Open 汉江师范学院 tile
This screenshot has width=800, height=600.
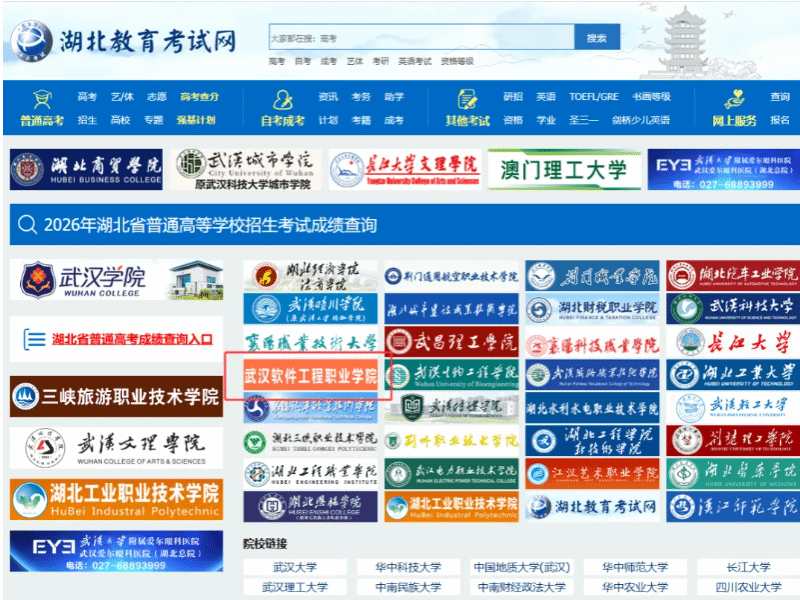coord(733,506)
